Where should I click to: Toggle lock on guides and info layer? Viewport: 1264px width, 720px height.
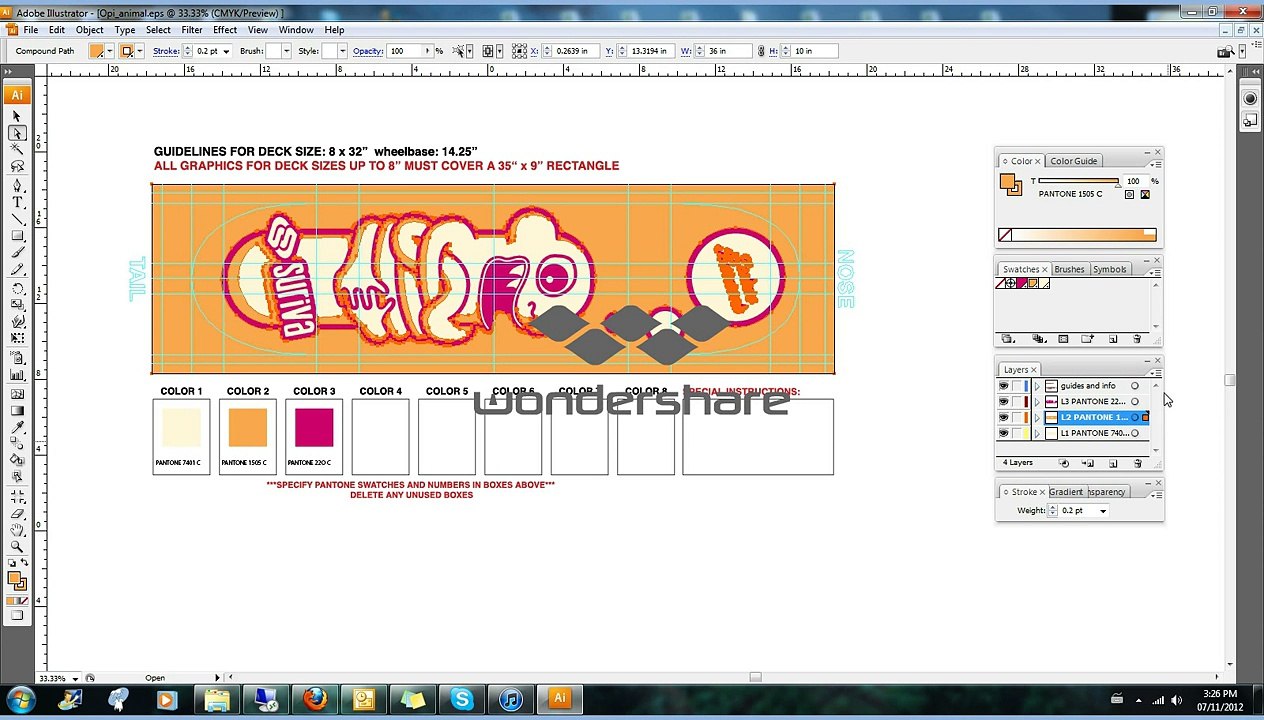[1017, 386]
